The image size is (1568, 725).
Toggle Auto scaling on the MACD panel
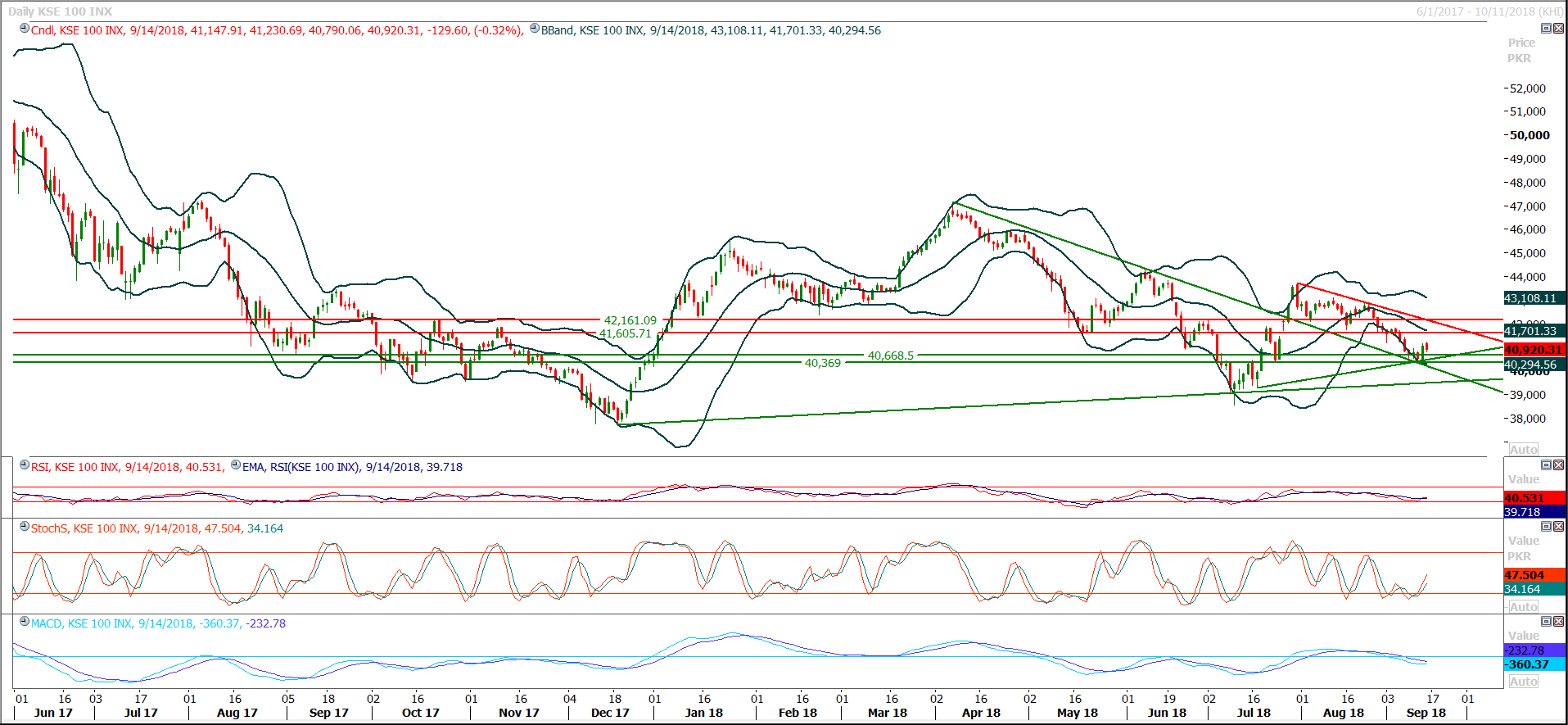1523,682
